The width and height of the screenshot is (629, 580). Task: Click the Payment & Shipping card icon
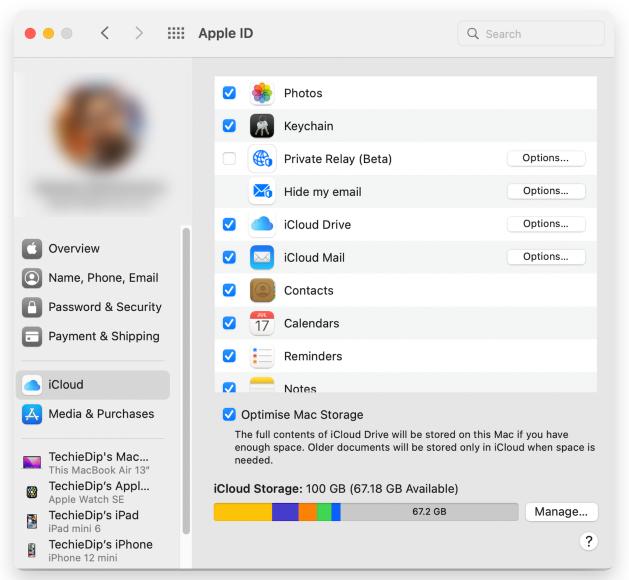(32, 337)
